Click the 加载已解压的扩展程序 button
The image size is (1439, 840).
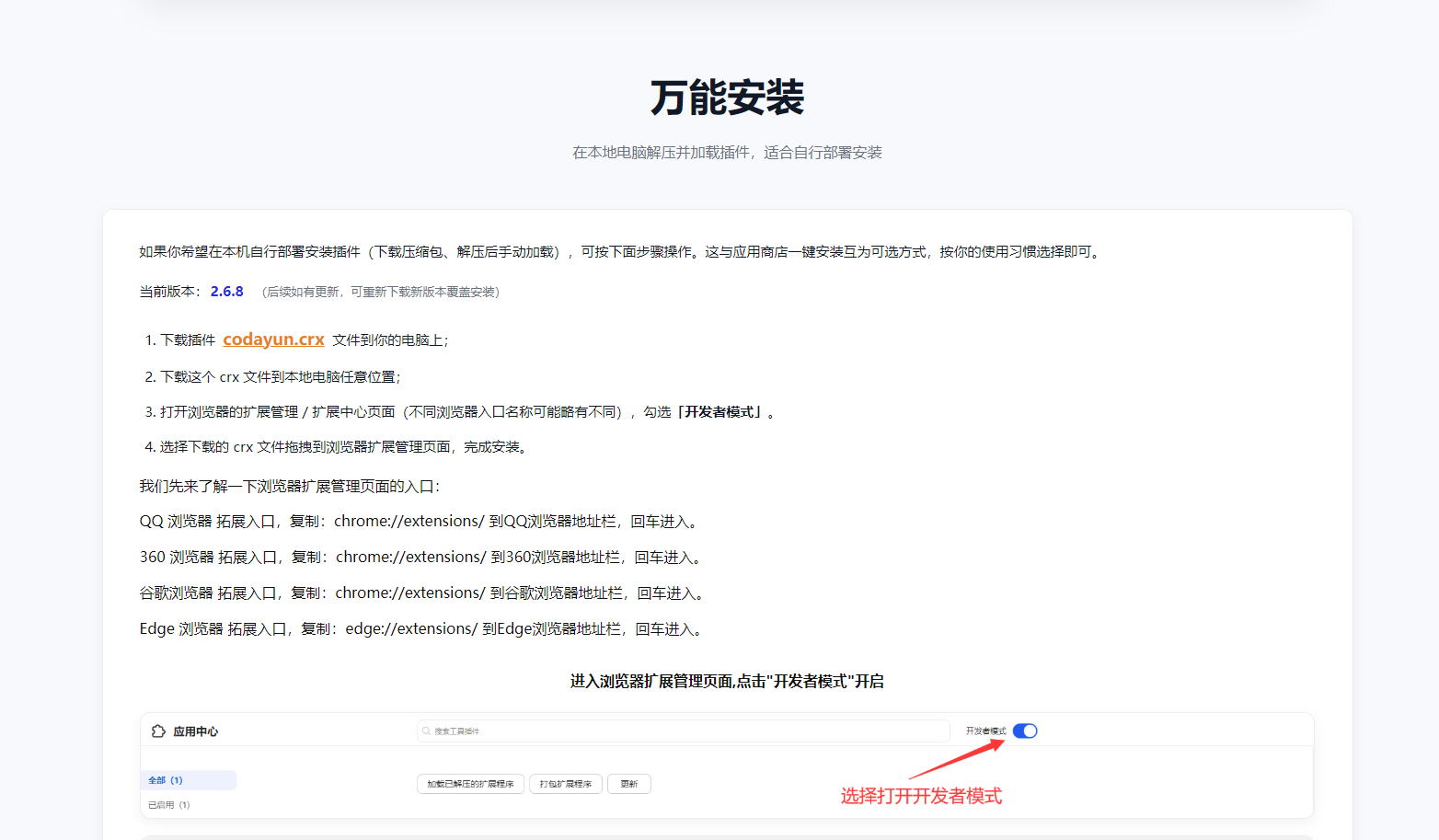pyautogui.click(x=471, y=784)
